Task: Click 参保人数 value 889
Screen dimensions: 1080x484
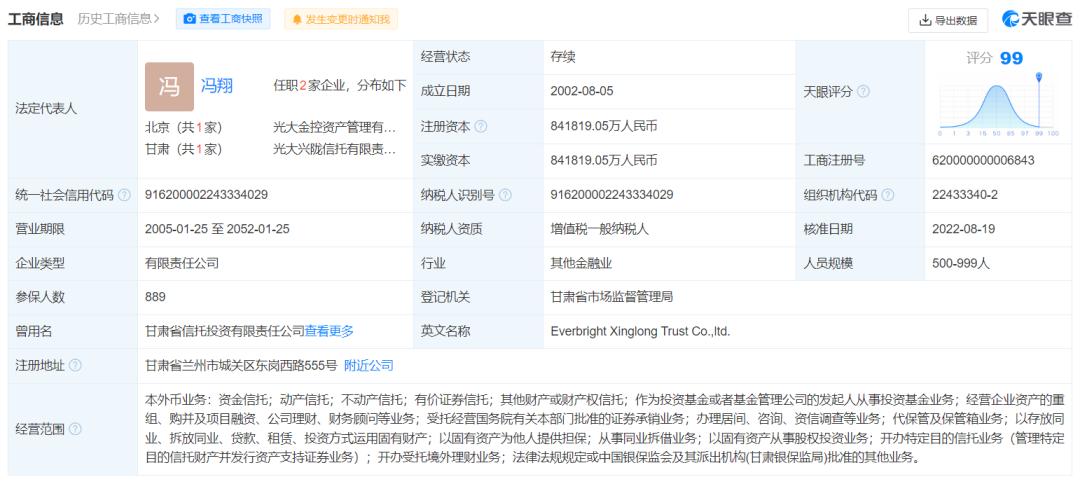Action: [x=155, y=297]
